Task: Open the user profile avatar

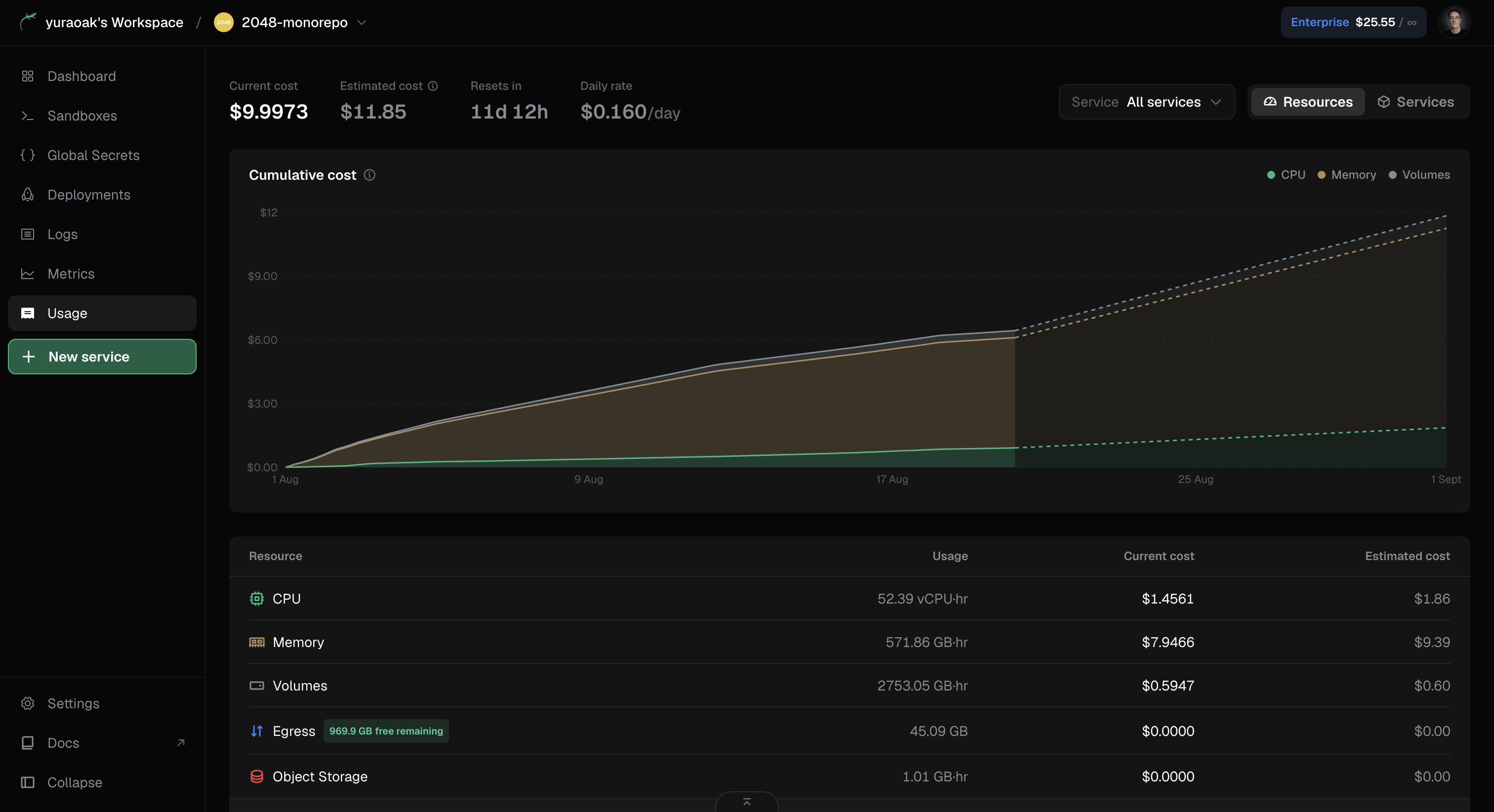Action: (1454, 22)
